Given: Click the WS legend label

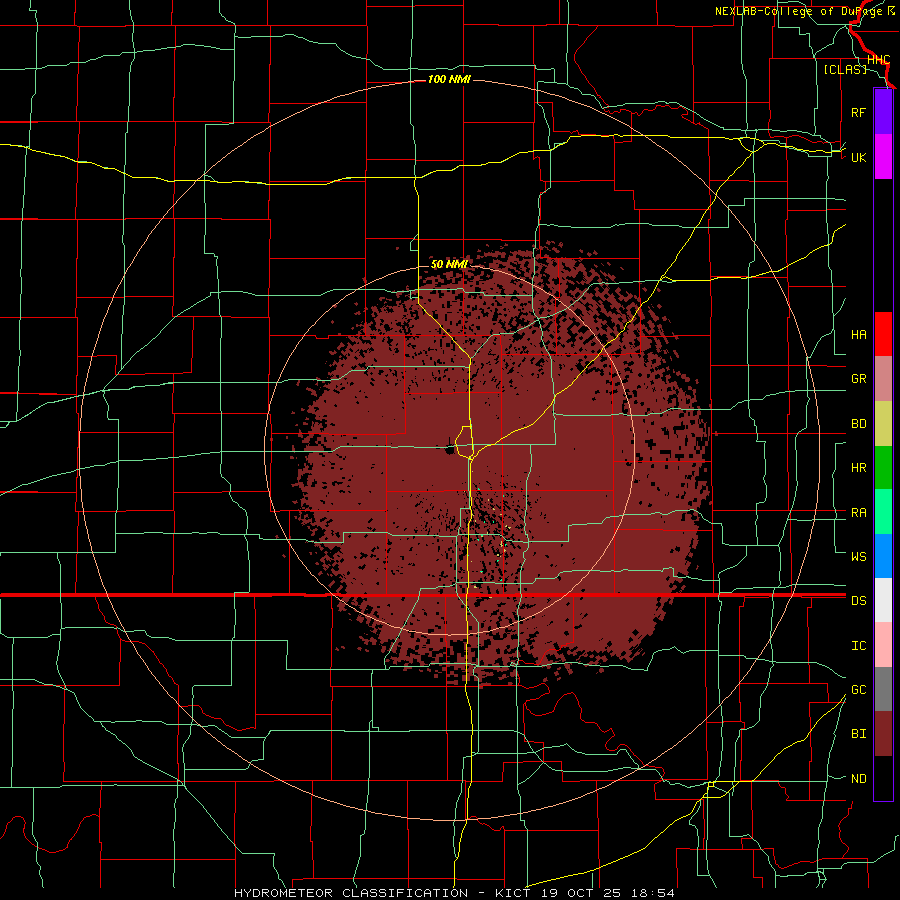Looking at the screenshot, I should click(x=858, y=556).
